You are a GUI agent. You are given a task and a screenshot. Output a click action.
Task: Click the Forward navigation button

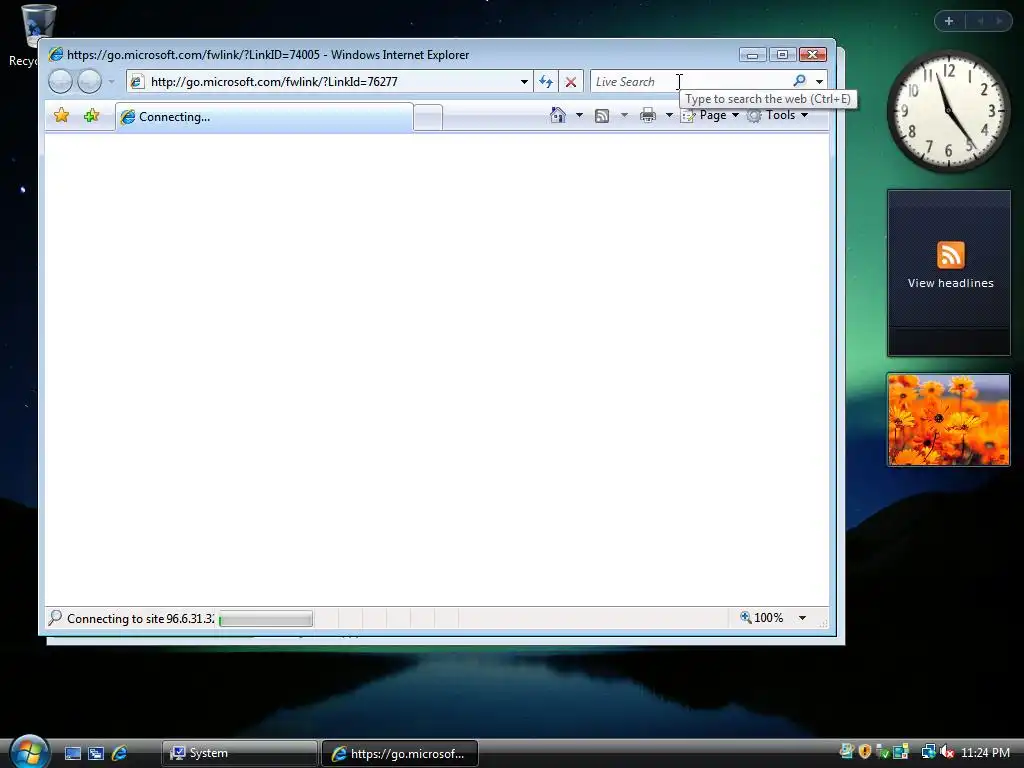tap(89, 82)
